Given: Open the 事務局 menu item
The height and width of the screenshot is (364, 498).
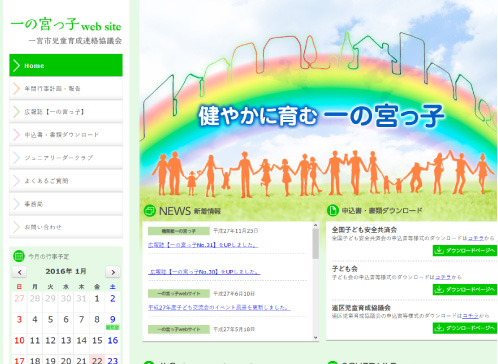Looking at the screenshot, I should pos(66,204).
